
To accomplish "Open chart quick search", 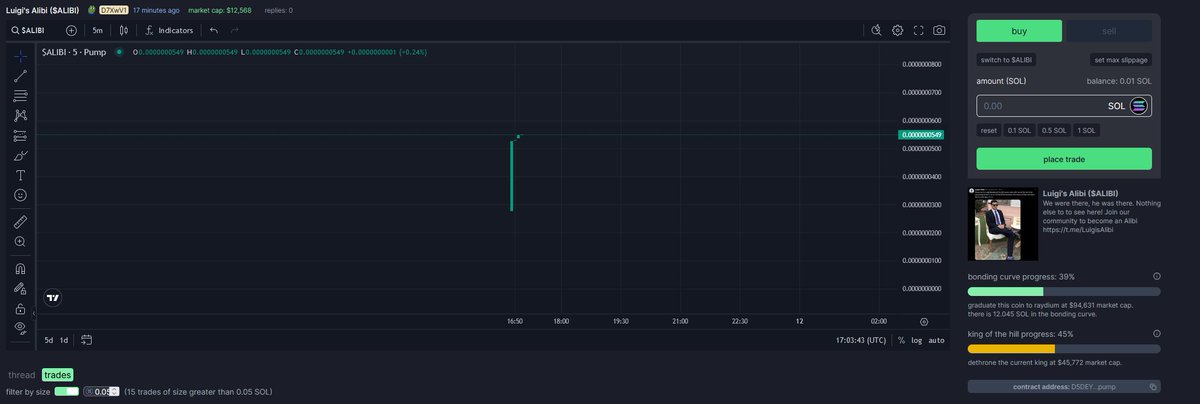I will click(x=877, y=30).
